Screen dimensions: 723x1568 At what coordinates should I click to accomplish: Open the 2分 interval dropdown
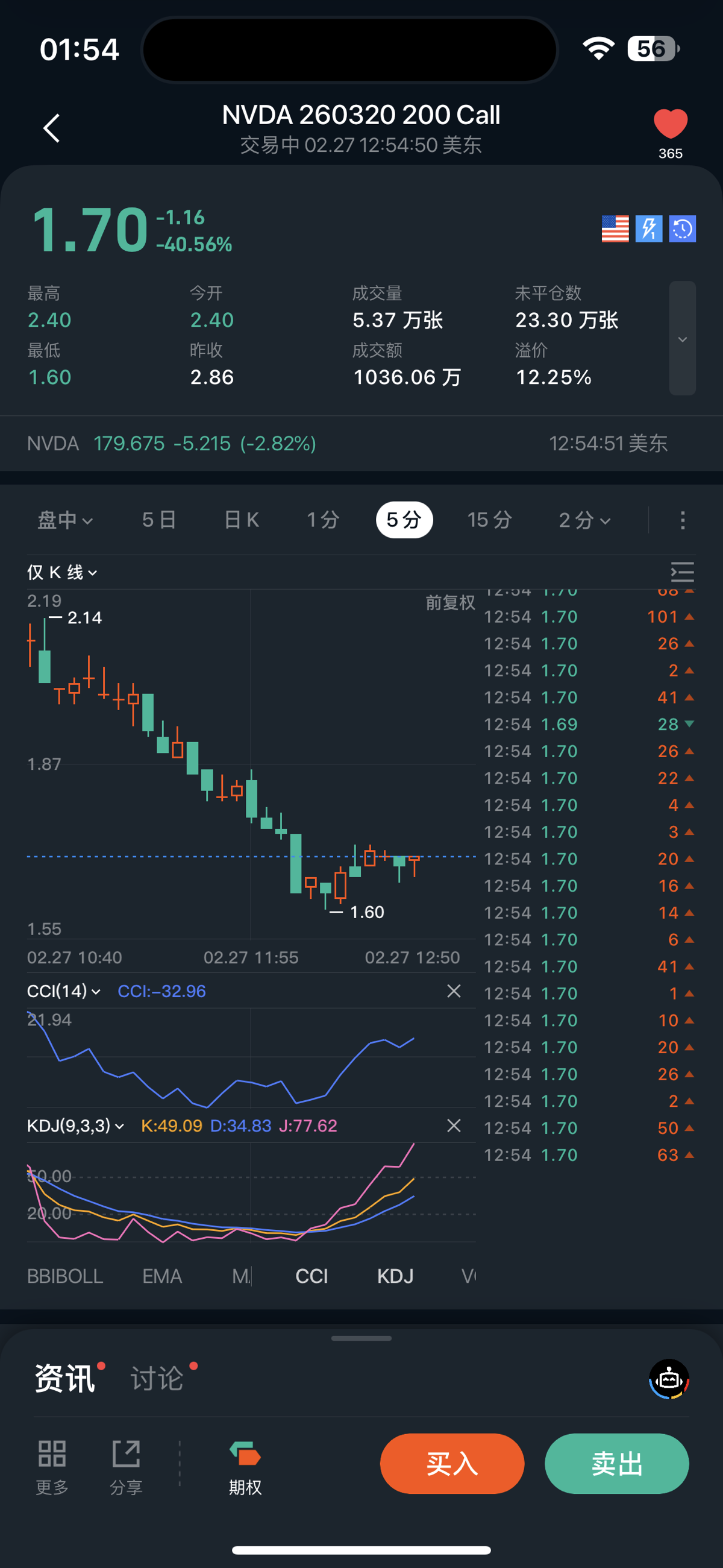pos(584,520)
